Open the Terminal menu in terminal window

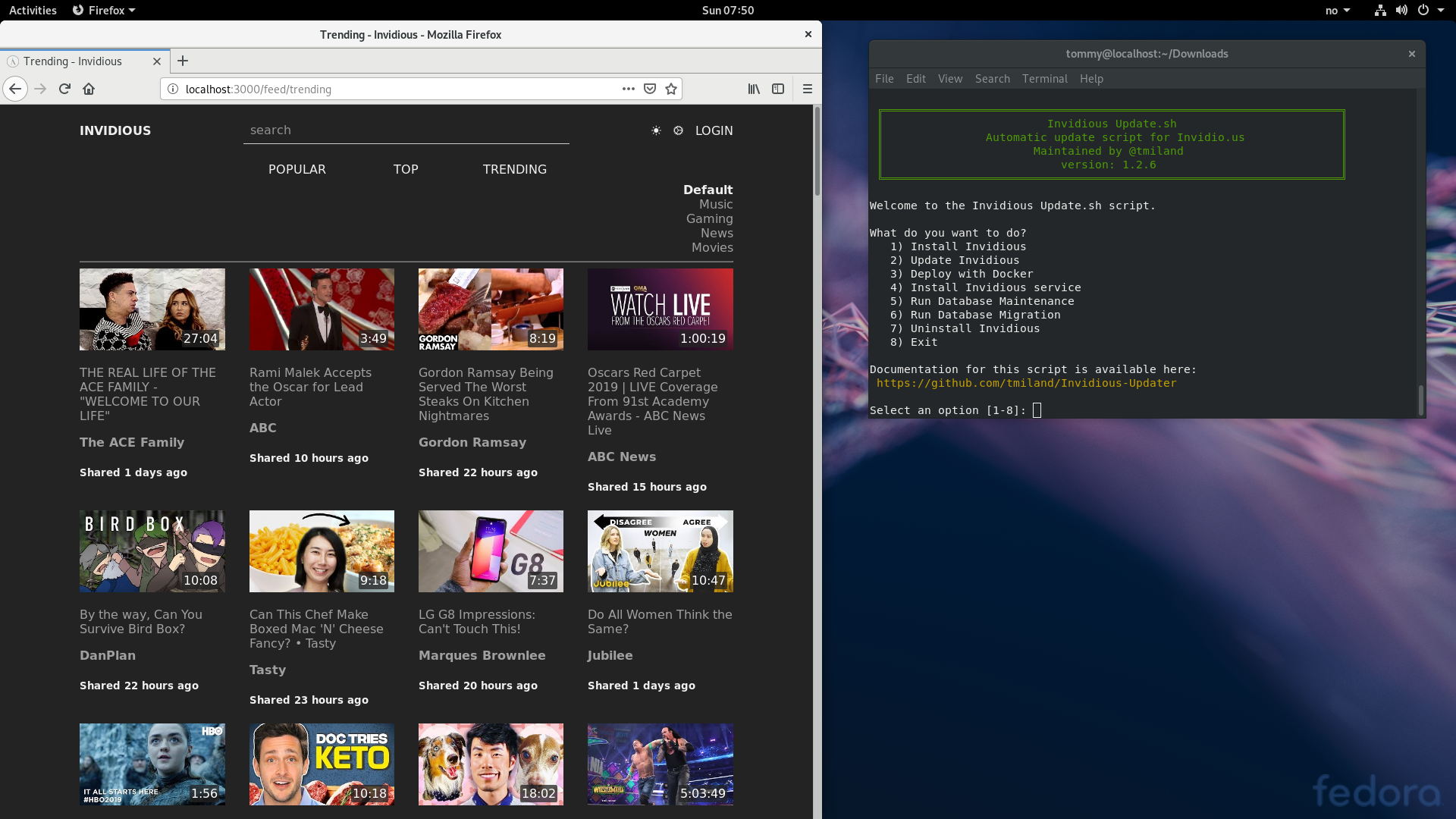tap(1044, 78)
